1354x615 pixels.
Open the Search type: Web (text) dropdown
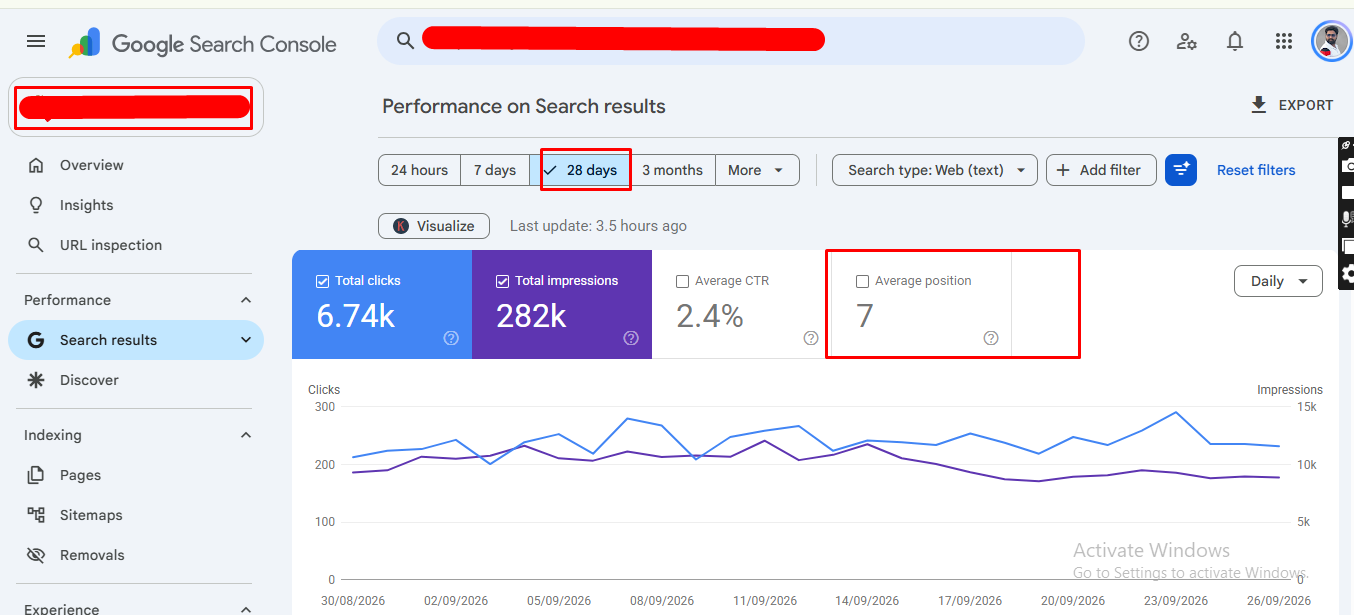(x=935, y=170)
